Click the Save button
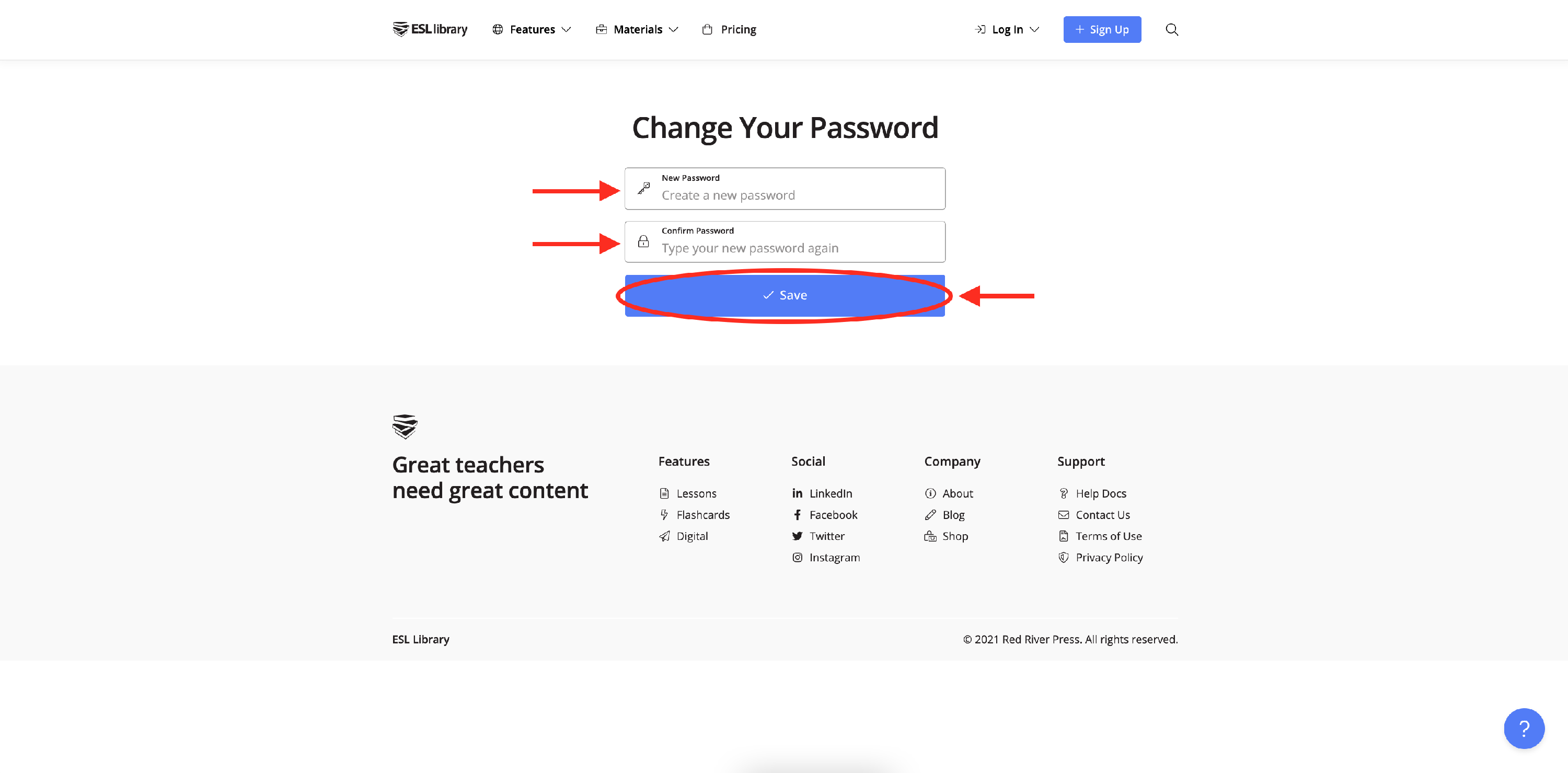1568x773 pixels. [x=785, y=295]
